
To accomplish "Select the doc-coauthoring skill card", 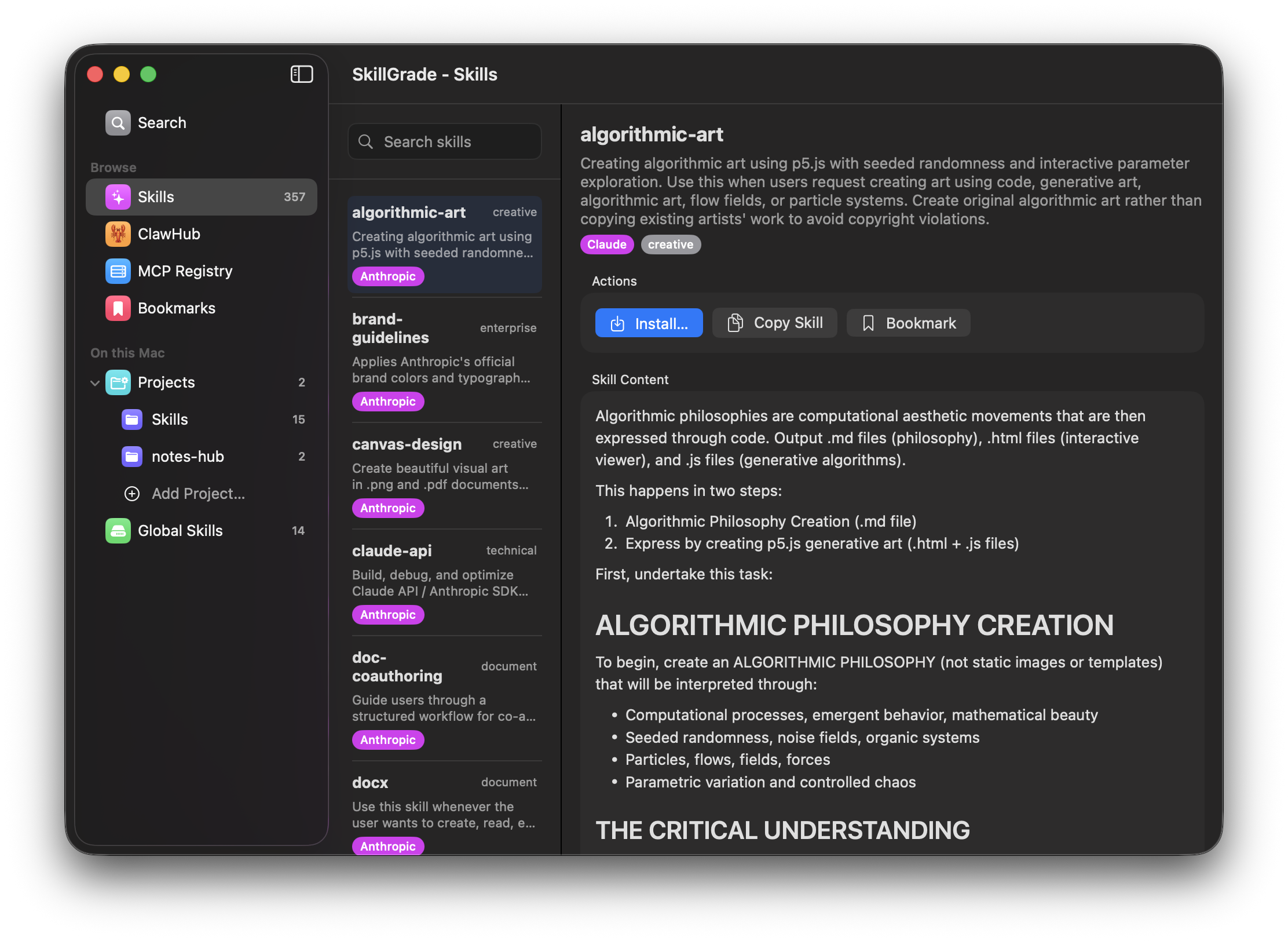I will click(x=445, y=699).
